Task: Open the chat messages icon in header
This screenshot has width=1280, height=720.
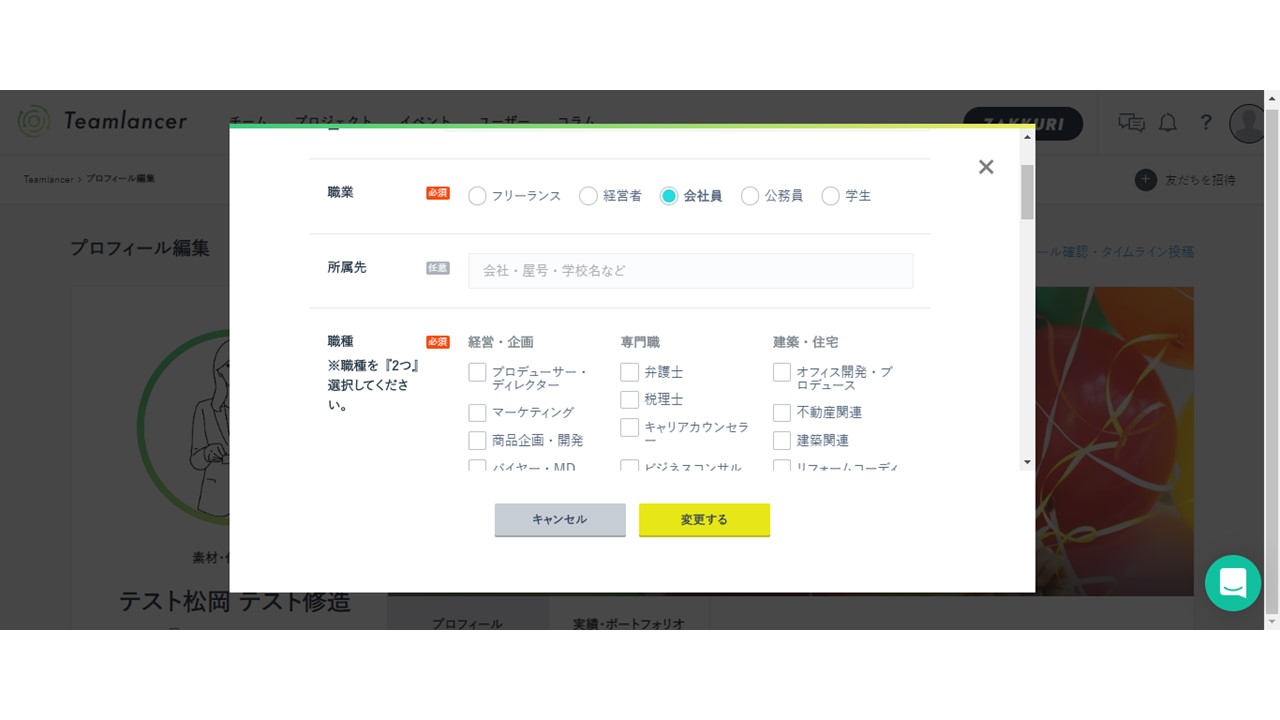Action: tap(1131, 123)
